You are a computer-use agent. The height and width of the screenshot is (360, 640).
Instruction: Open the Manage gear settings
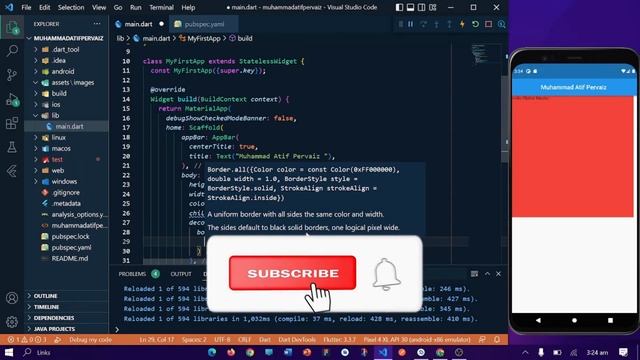(12, 322)
